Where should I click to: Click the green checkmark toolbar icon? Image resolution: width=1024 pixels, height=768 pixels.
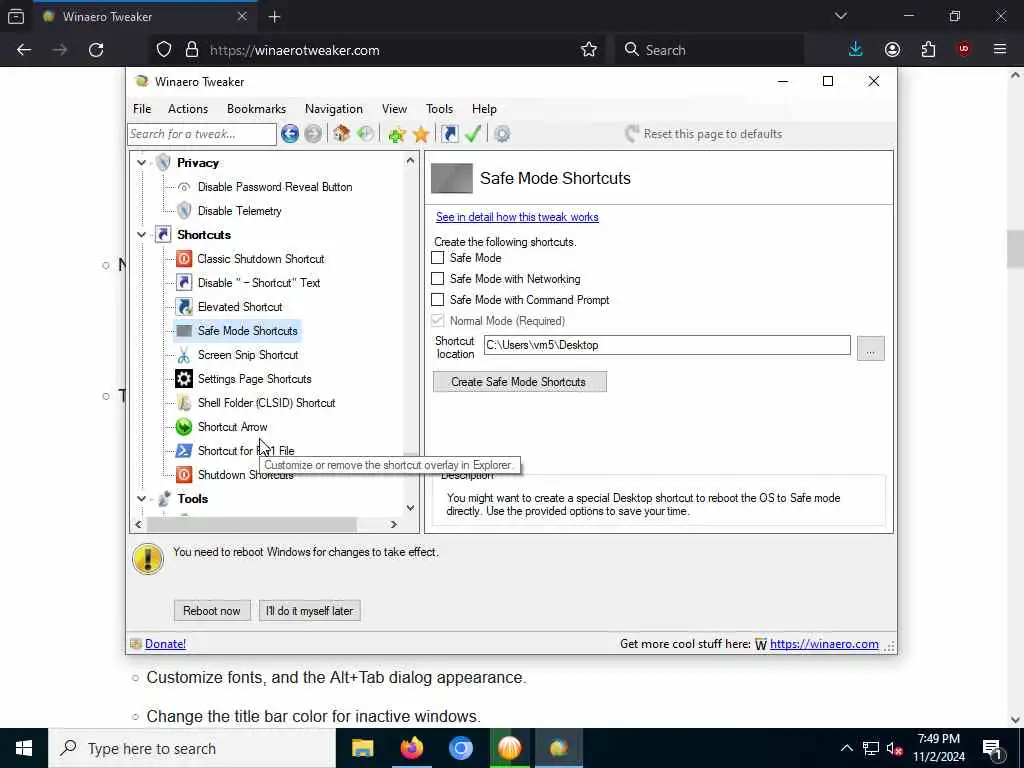click(473, 134)
